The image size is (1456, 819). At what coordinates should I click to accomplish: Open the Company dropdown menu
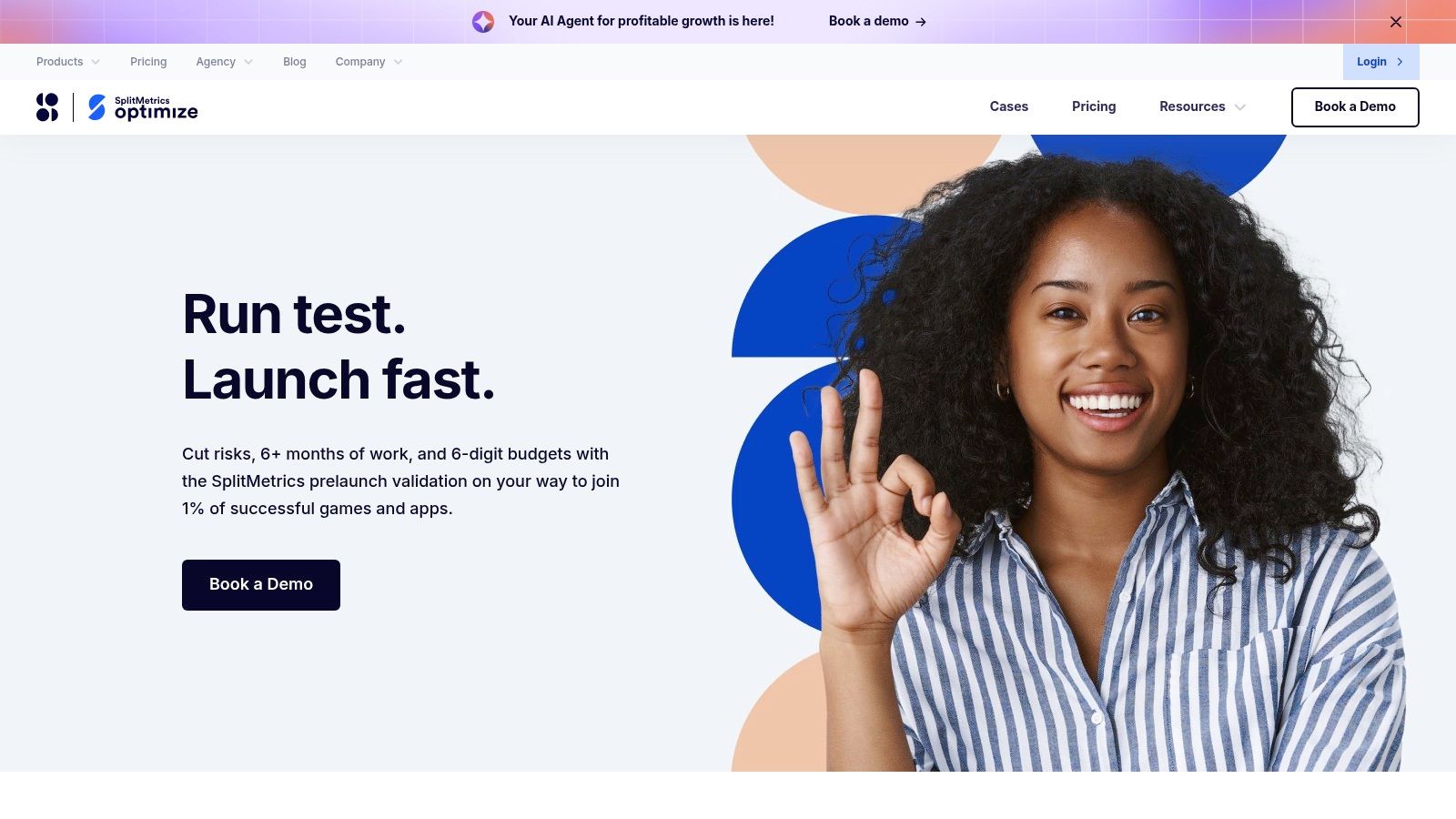(x=369, y=62)
